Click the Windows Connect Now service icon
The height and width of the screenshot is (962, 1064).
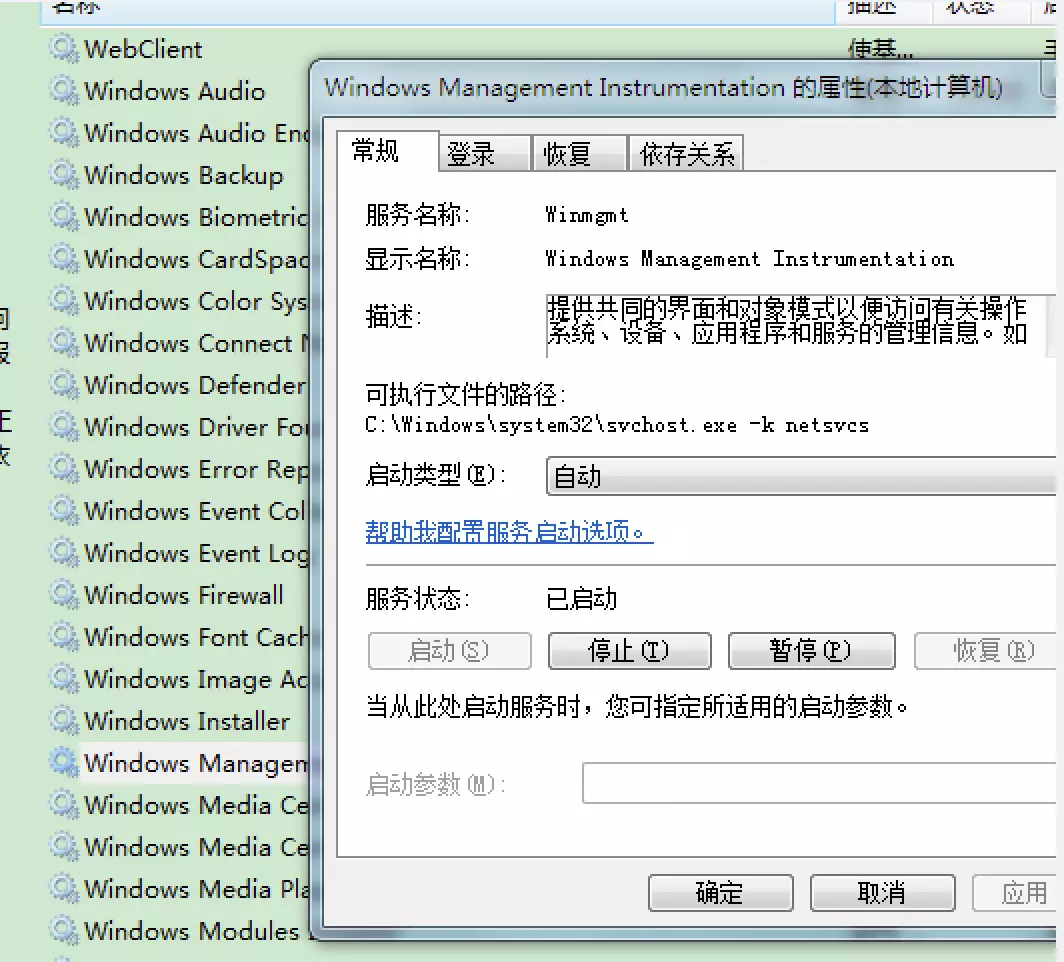click(64, 343)
